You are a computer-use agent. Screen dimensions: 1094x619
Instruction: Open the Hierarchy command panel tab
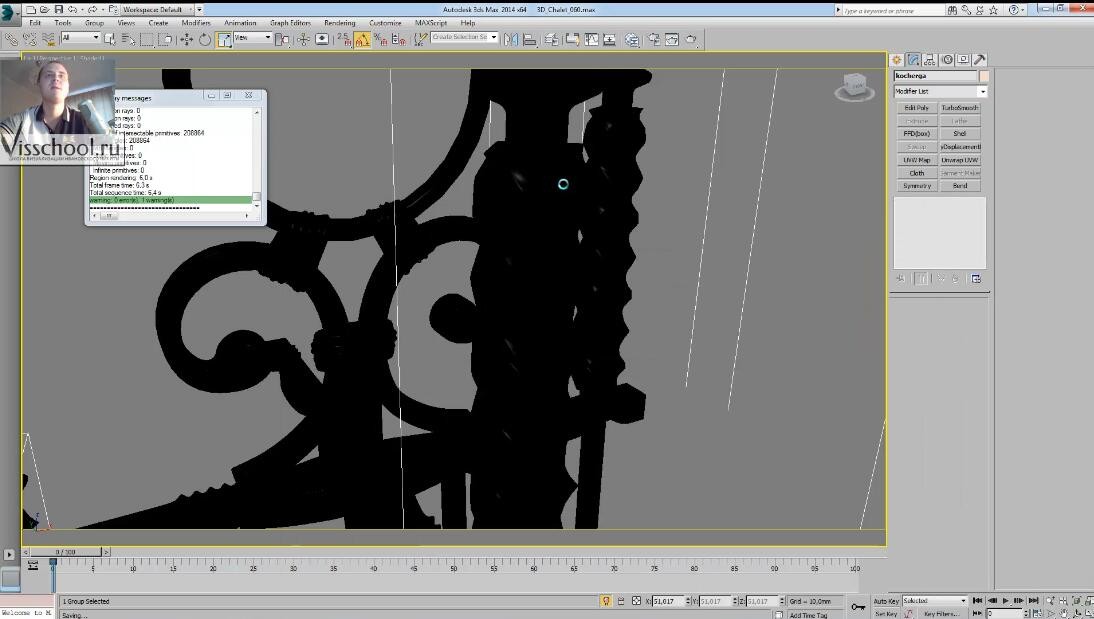point(930,60)
